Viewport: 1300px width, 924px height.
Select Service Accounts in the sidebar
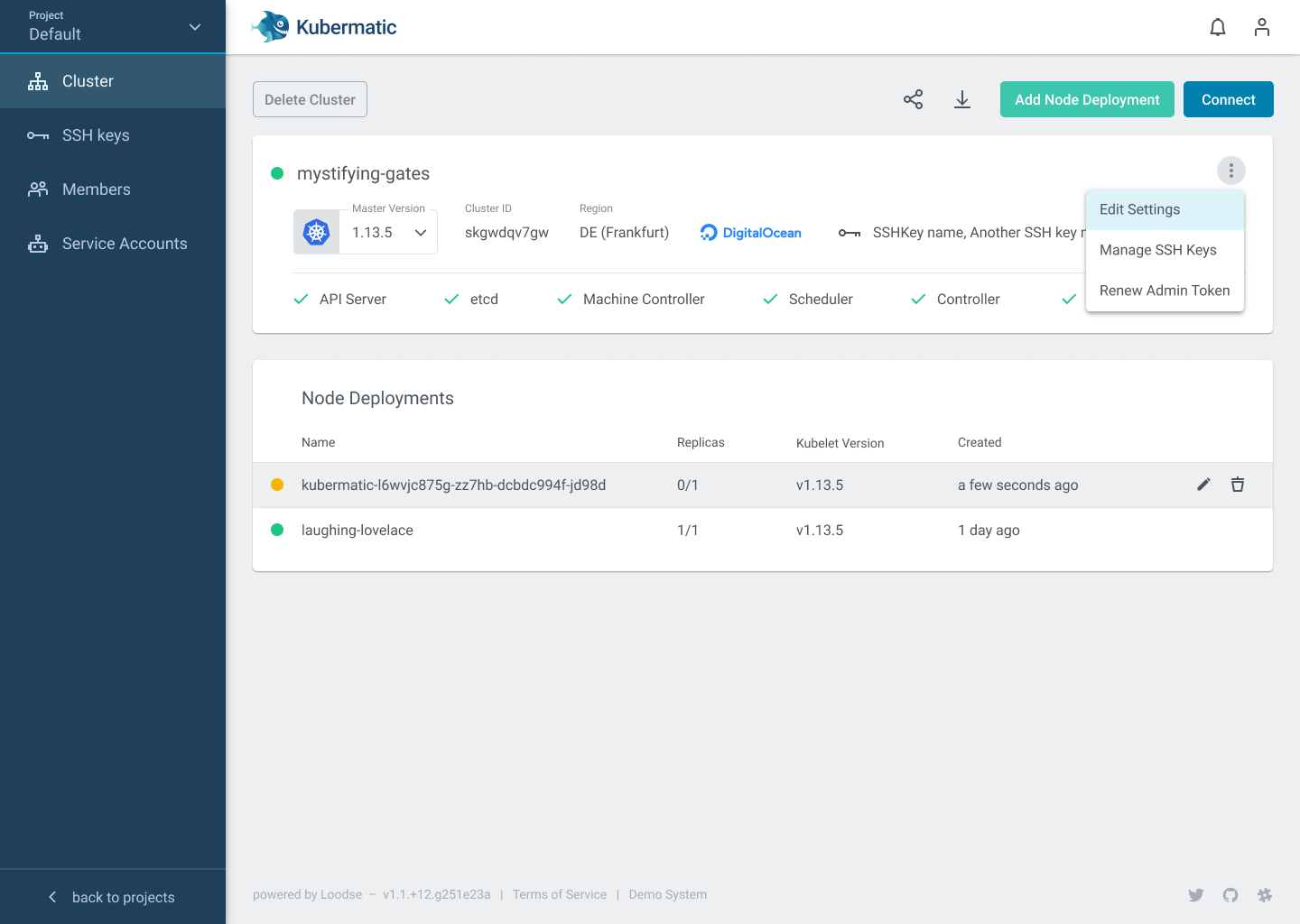(124, 243)
